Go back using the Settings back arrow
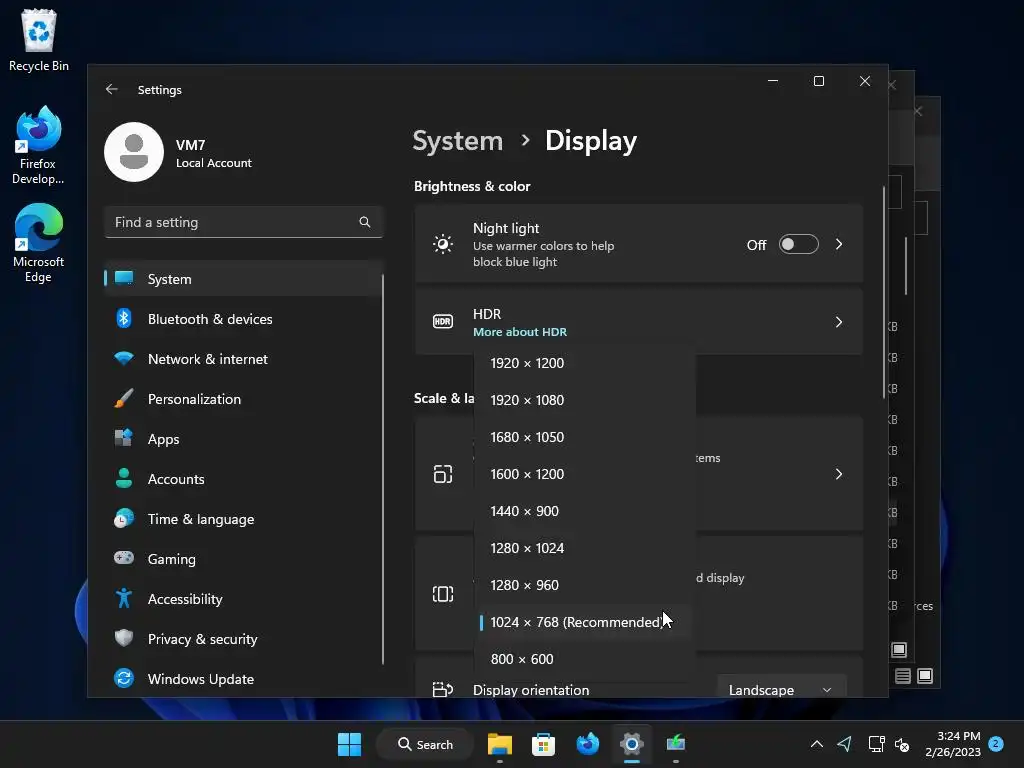The width and height of the screenshot is (1024, 768). tap(112, 89)
